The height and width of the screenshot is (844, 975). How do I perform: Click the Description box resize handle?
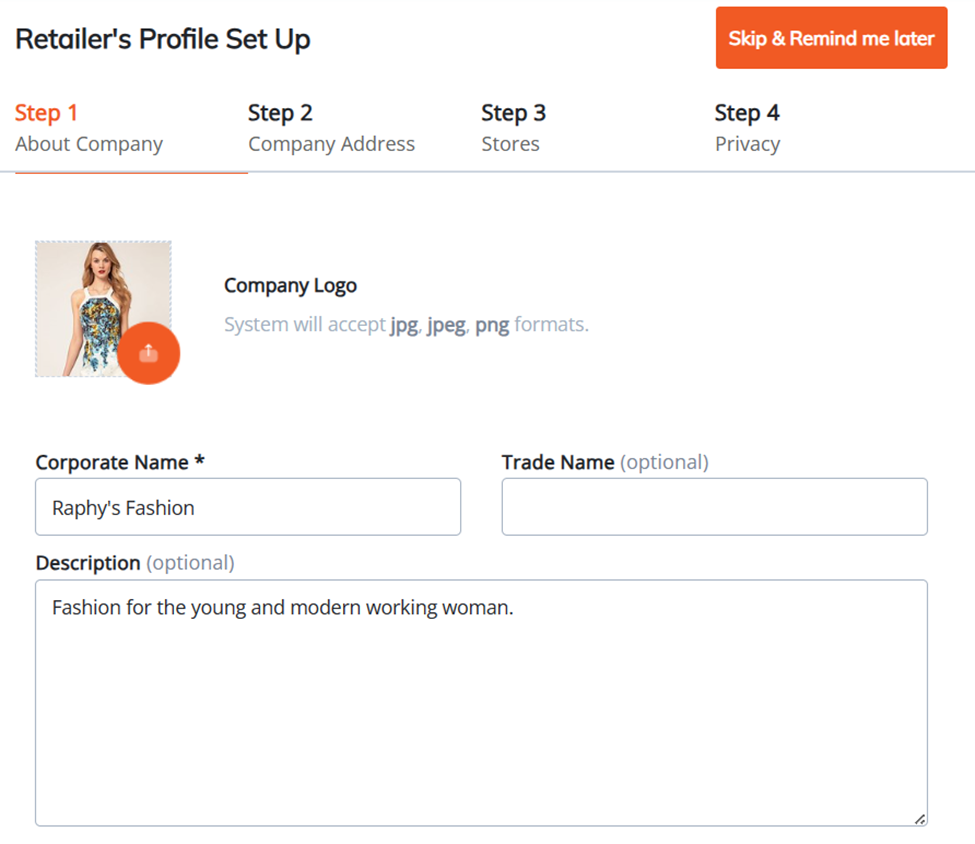point(920,819)
